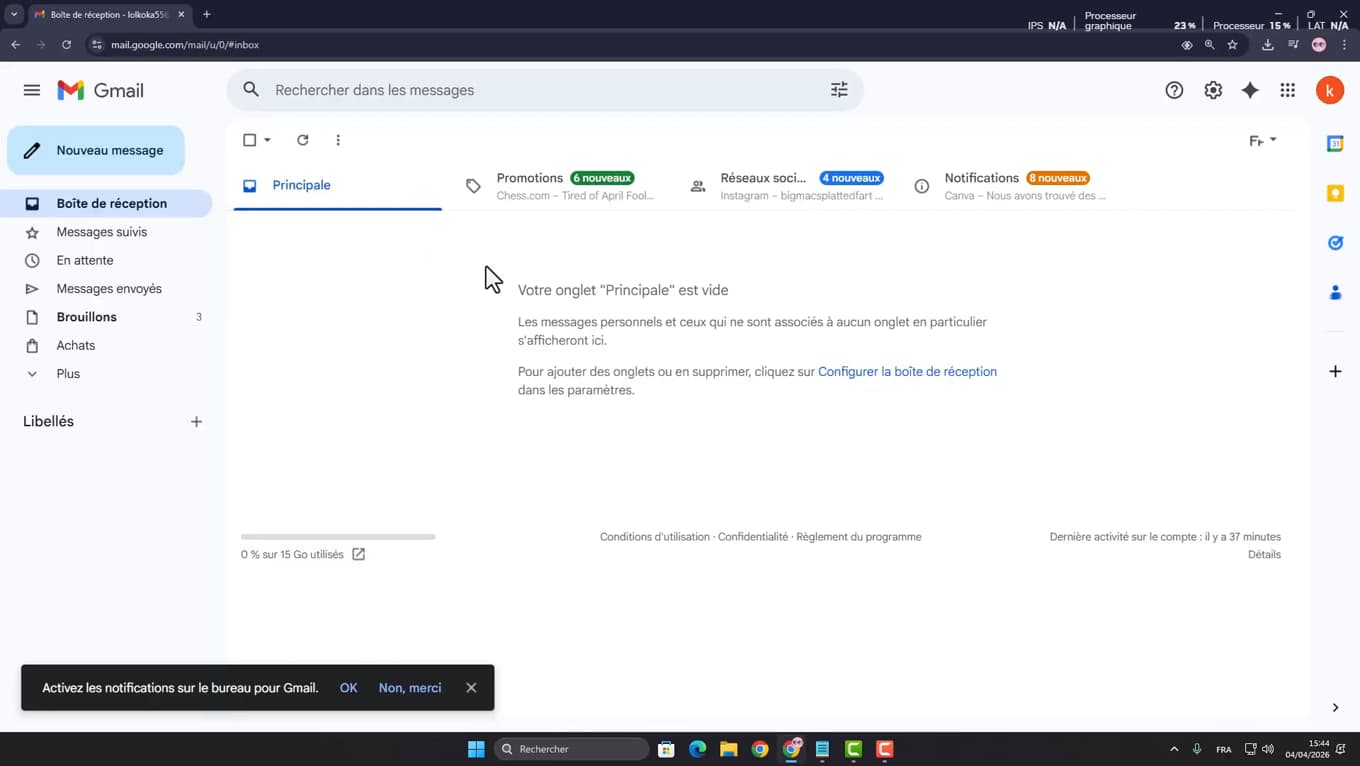
Task: Open the Settings gear icon
Action: tap(1213, 90)
